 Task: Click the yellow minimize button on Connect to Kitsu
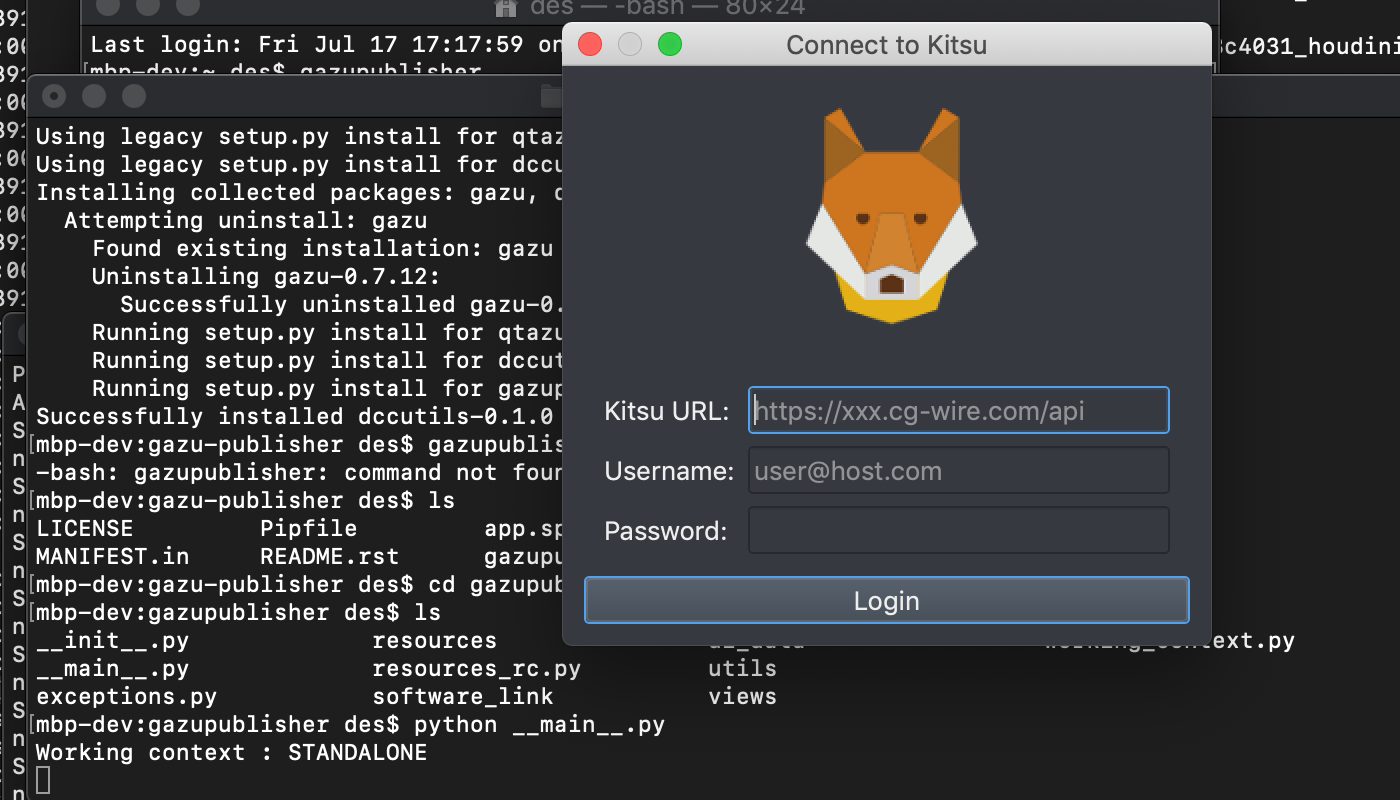[x=630, y=44]
